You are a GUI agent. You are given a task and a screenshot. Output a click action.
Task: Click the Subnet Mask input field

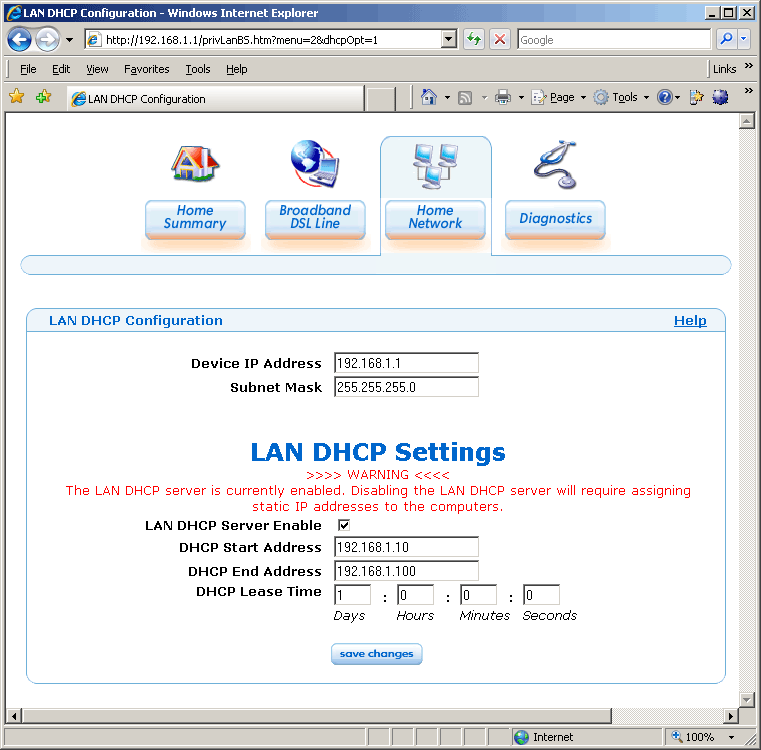point(406,387)
